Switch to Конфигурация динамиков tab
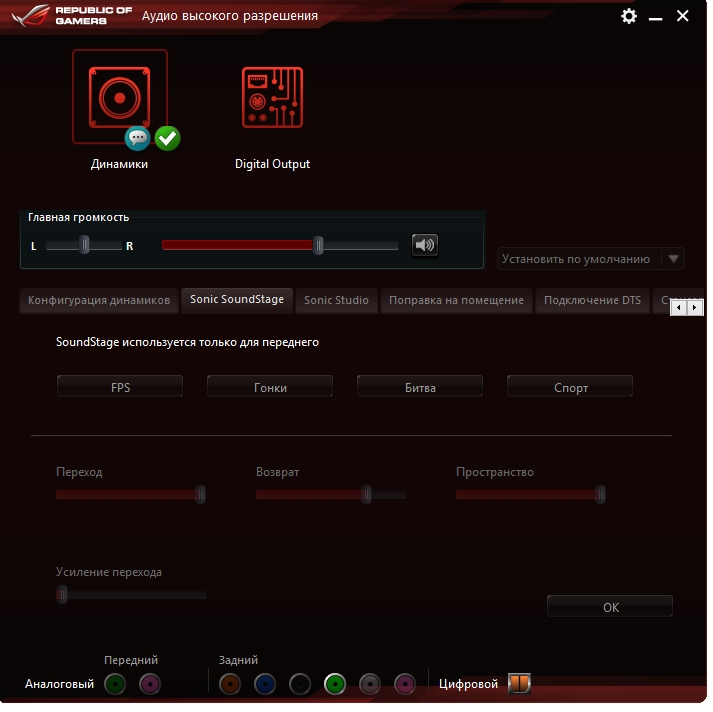Viewport: 713px width, 712px height. 99,301
